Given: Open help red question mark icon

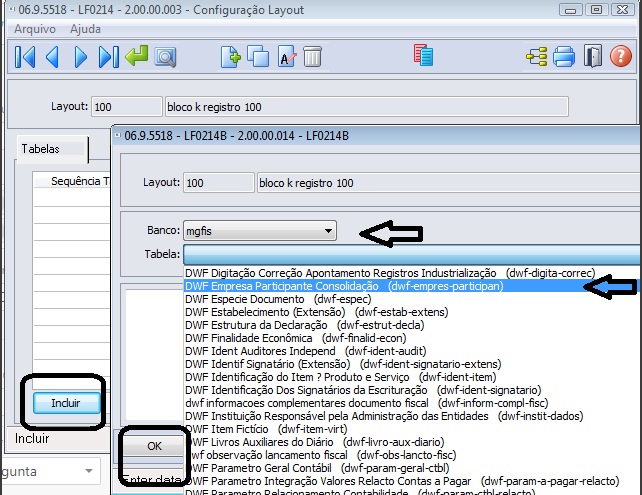Looking at the screenshot, I should tap(621, 56).
